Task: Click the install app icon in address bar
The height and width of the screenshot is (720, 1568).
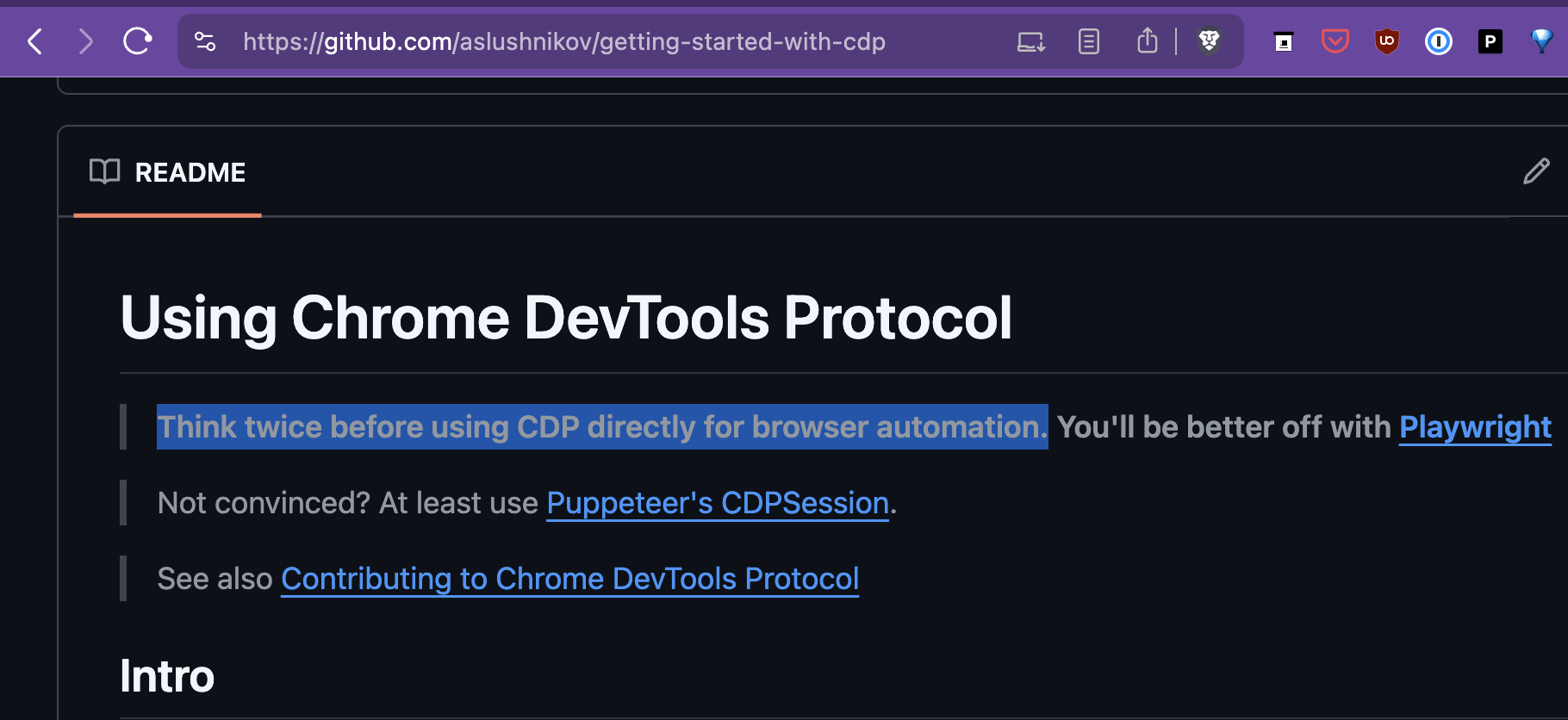Action: pyautogui.click(x=1031, y=41)
